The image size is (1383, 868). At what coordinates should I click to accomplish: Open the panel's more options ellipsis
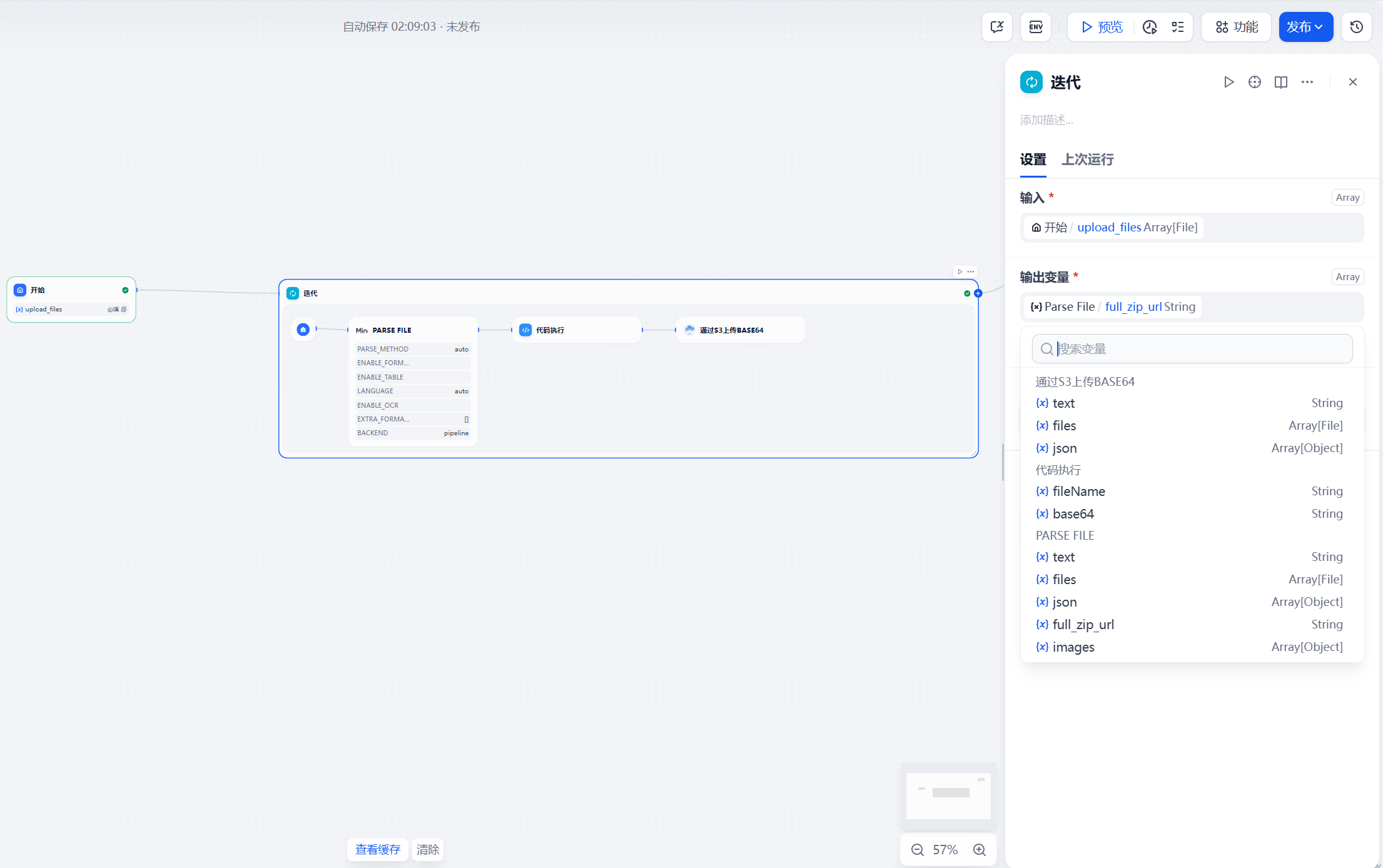pyautogui.click(x=1307, y=82)
